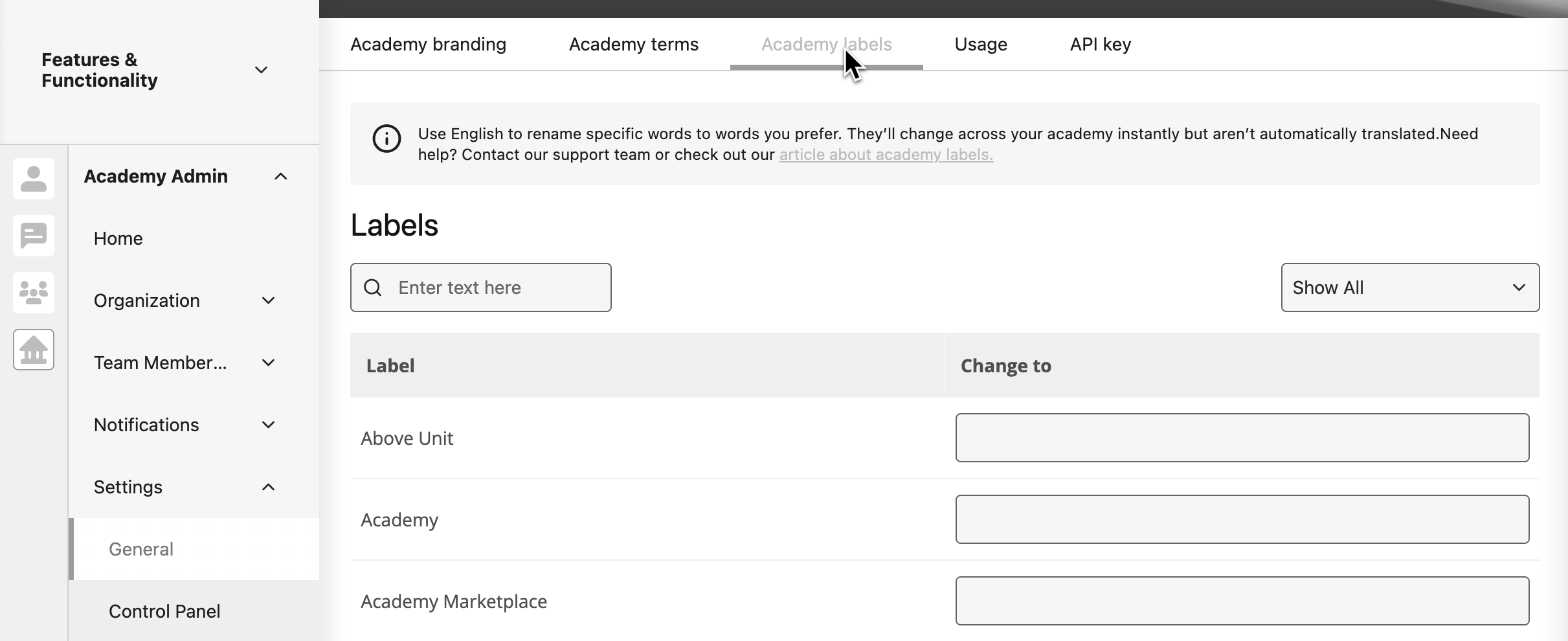
Task: Click the community groups icon in sidebar
Action: pyautogui.click(x=33, y=293)
